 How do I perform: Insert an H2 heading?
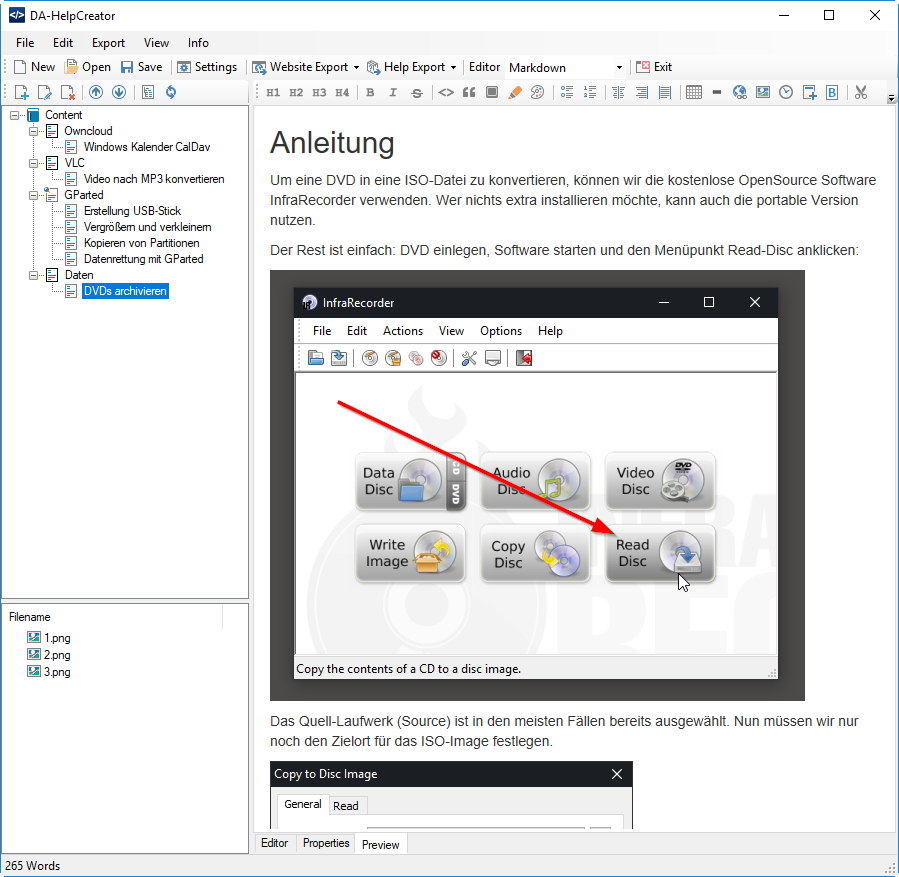click(296, 92)
